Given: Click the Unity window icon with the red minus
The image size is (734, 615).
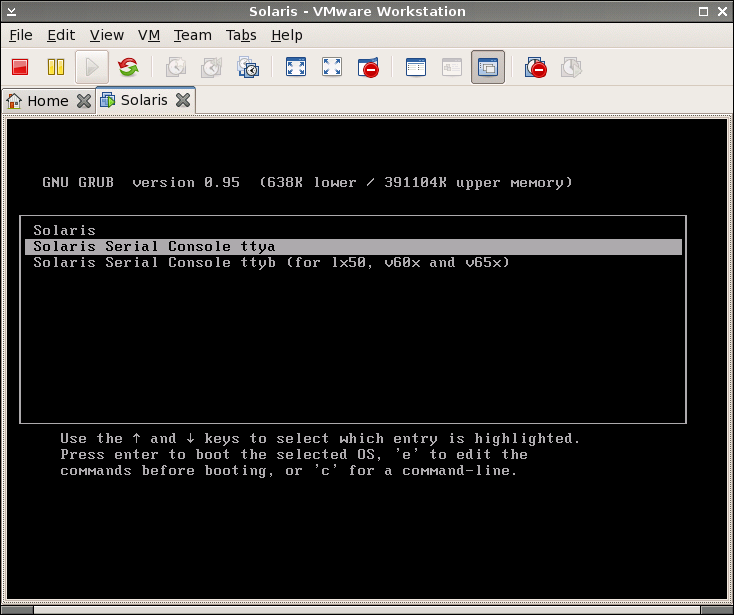Looking at the screenshot, I should pos(368,67).
